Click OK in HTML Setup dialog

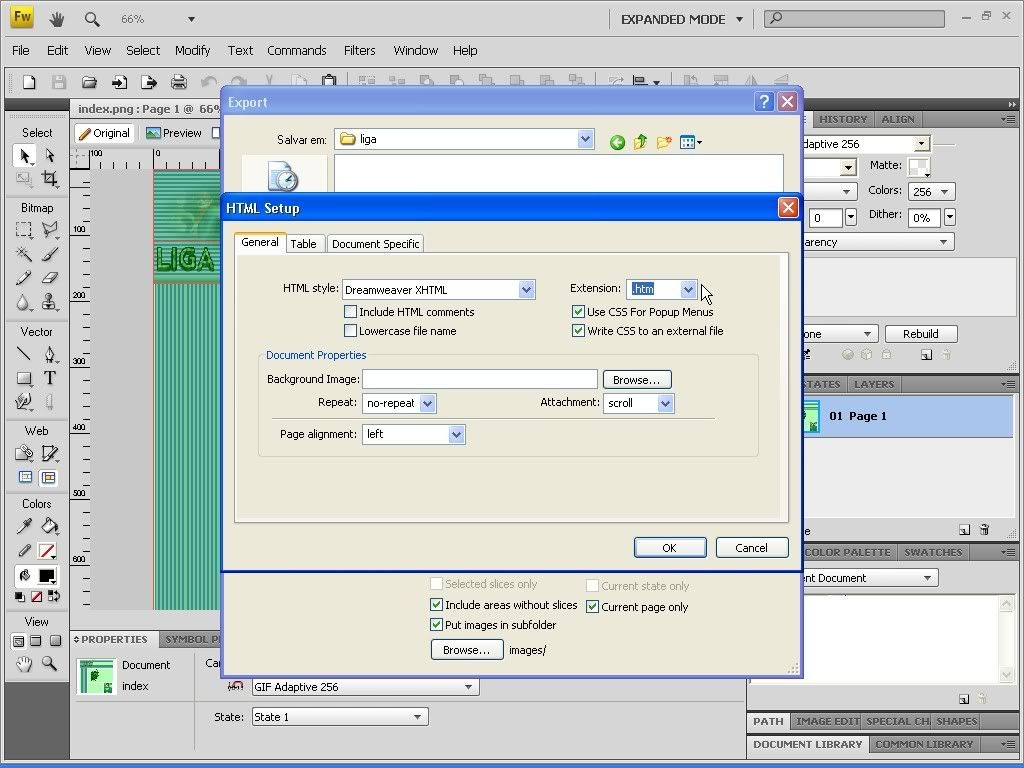(x=670, y=548)
